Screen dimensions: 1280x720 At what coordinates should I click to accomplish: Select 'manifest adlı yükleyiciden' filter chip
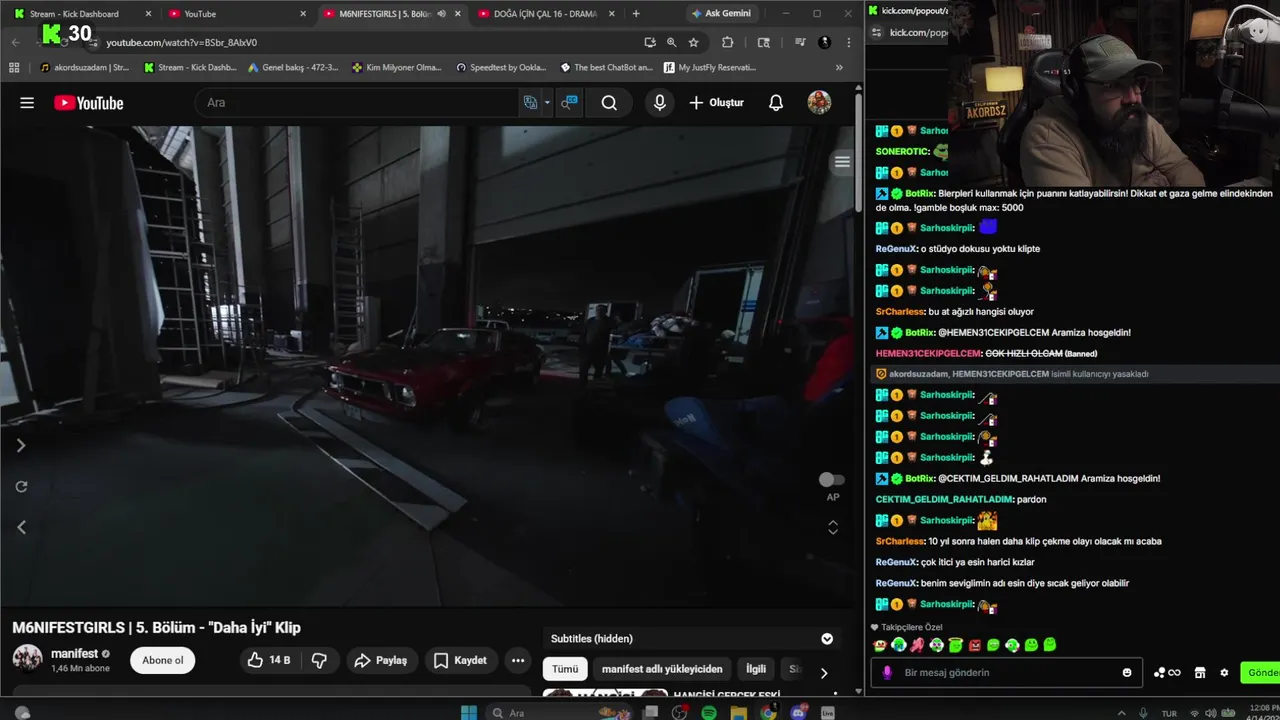662,669
